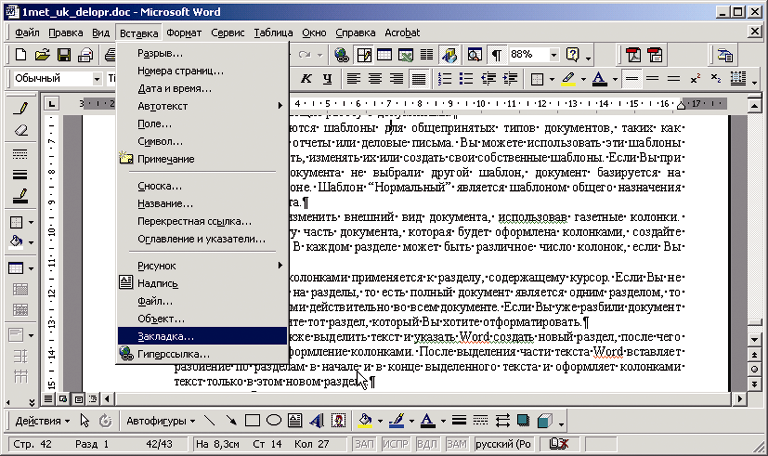Open the Borders dropdown arrow
The image size is (768, 456).
(552, 79)
